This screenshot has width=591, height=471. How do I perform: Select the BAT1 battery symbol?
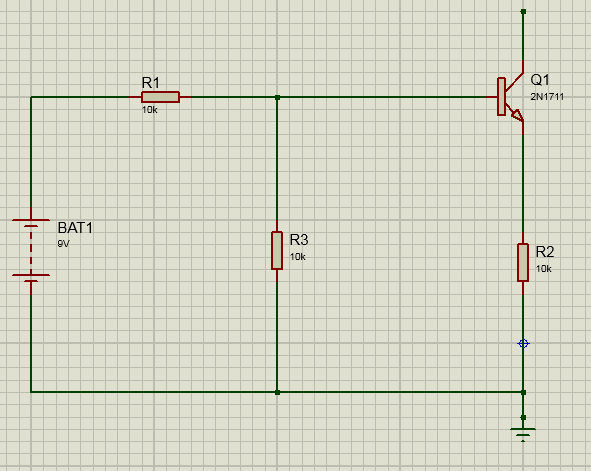click(x=31, y=251)
